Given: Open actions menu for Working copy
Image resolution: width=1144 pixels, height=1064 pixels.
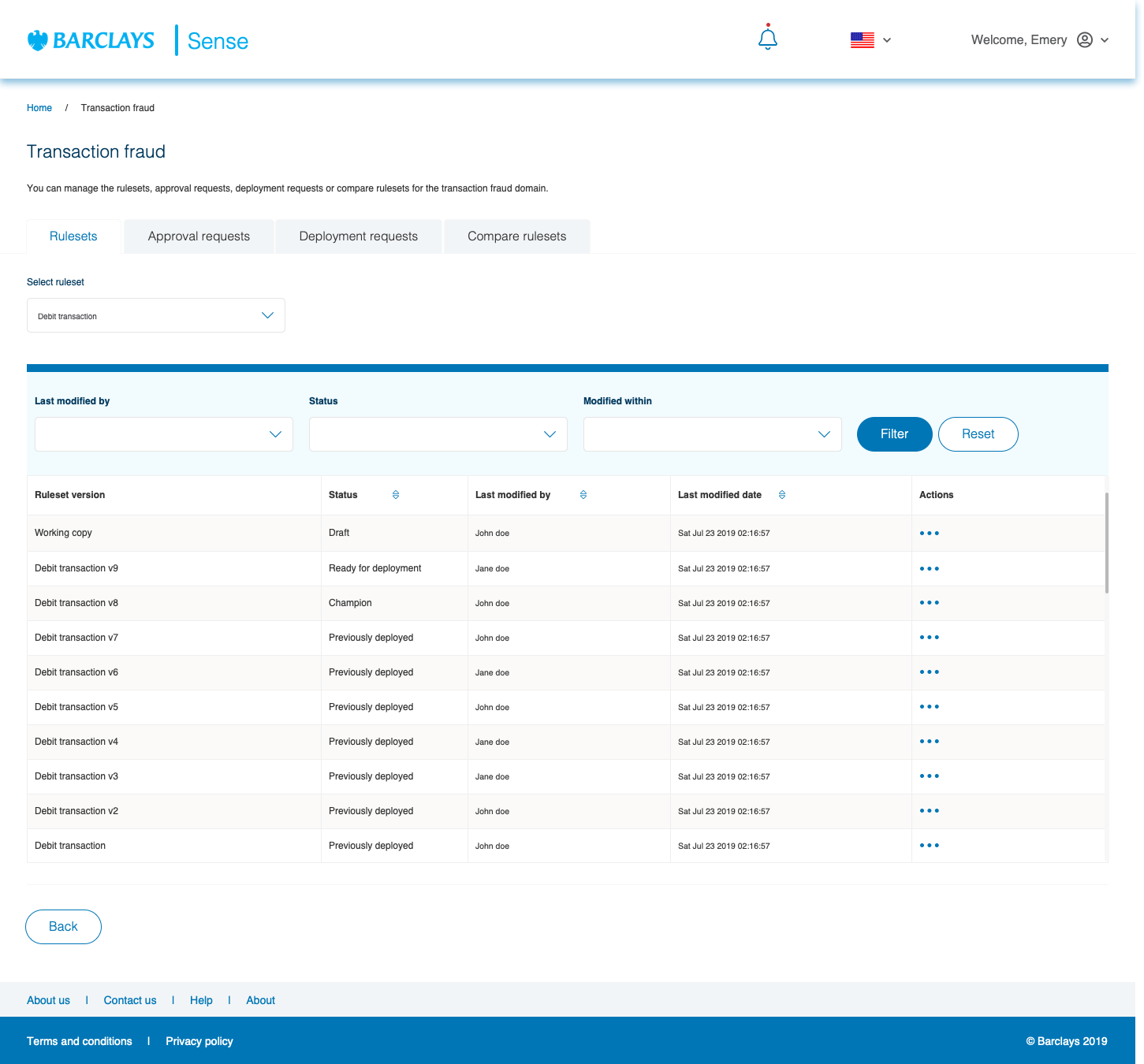Looking at the screenshot, I should (930, 534).
